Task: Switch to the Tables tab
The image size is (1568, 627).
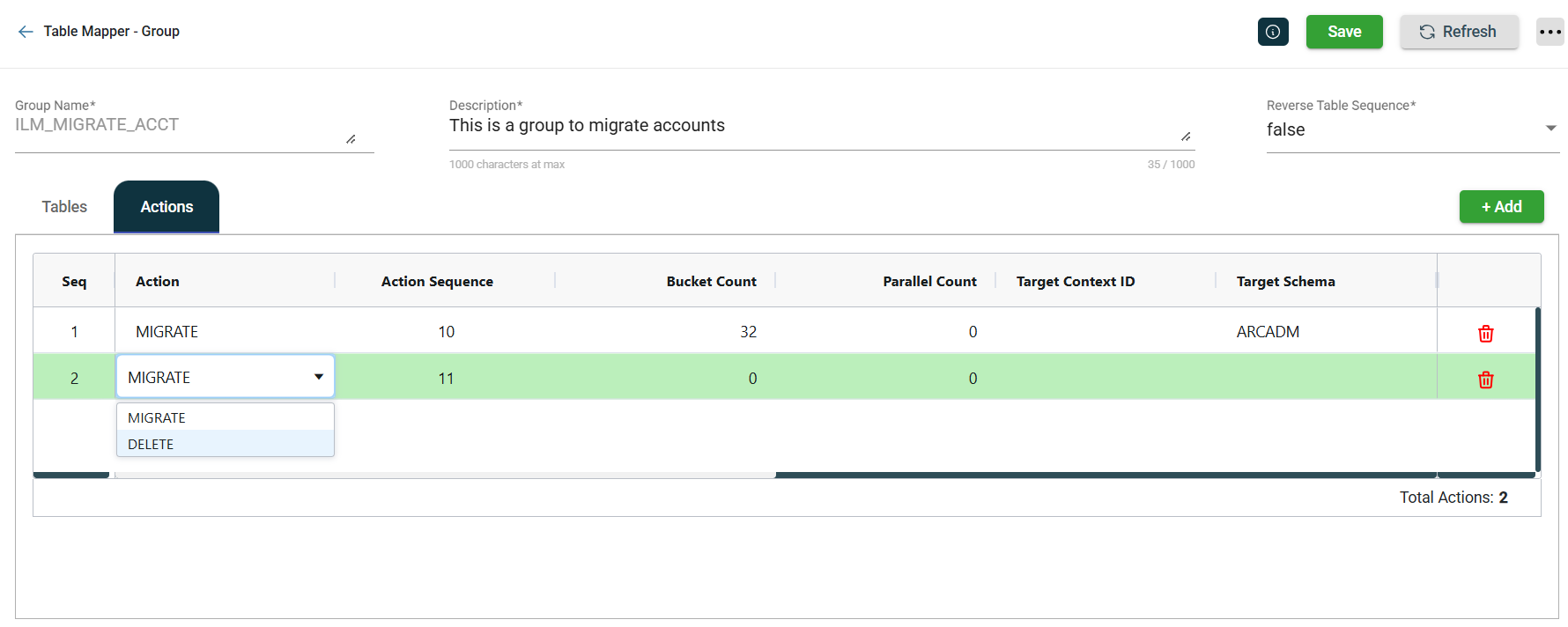Action: coord(64,207)
